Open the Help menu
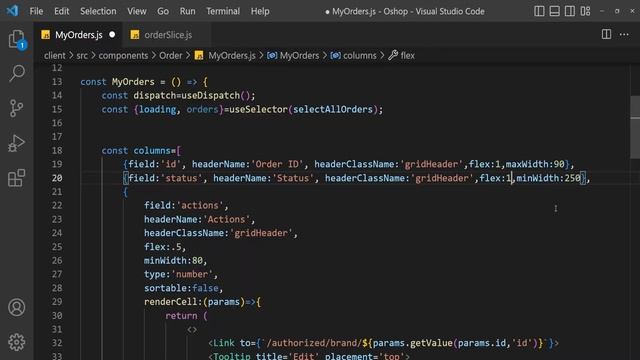The width and height of the screenshot is (640, 360). point(260,11)
